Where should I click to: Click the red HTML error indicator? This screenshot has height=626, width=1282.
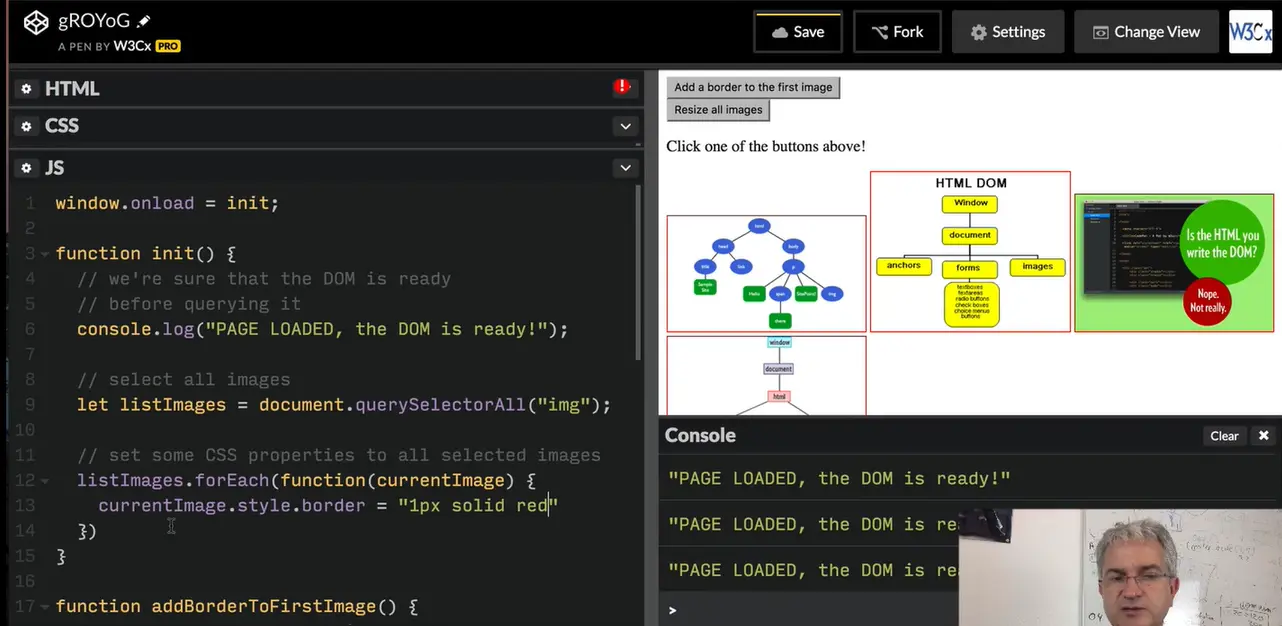(x=622, y=87)
